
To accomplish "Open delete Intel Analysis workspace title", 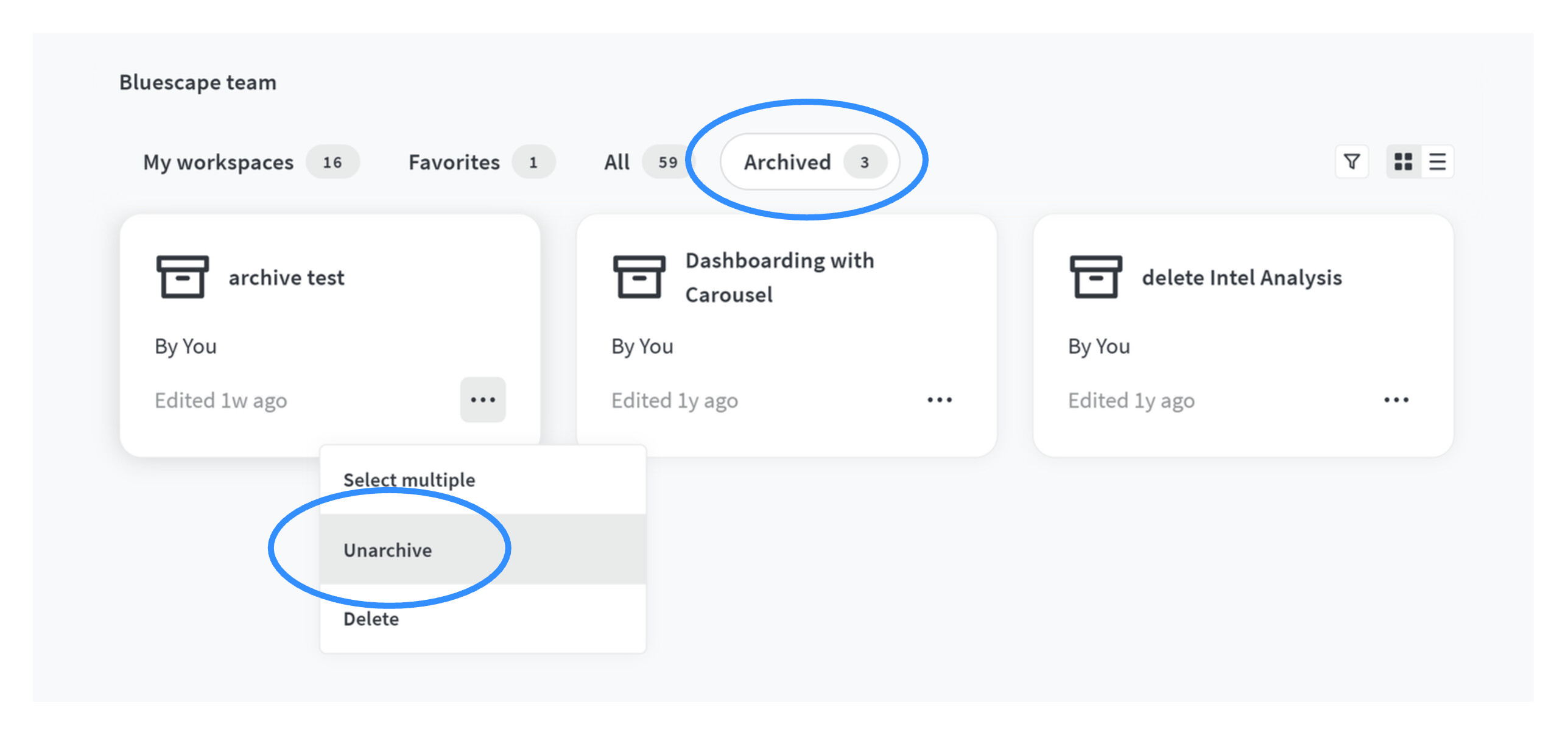I will (1242, 278).
